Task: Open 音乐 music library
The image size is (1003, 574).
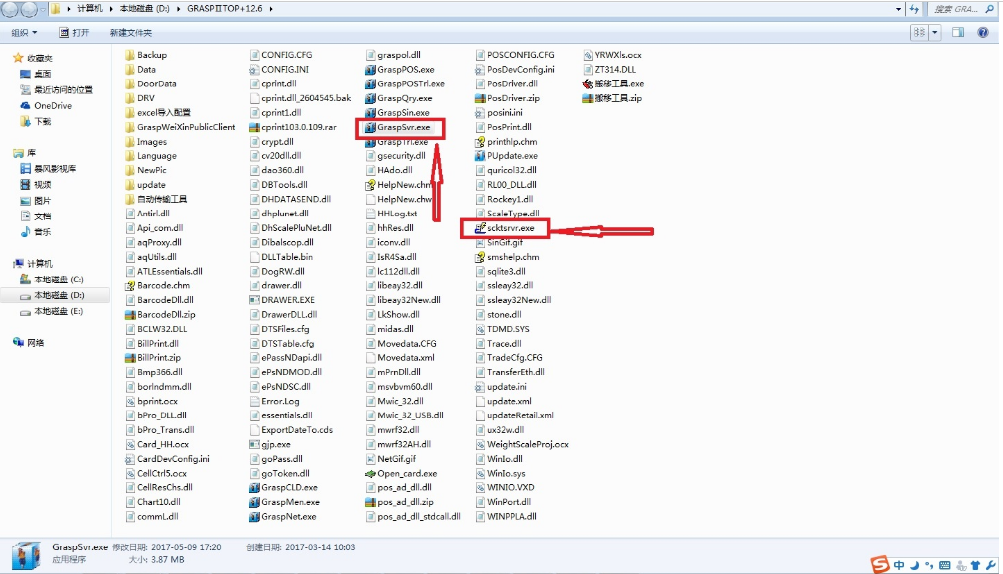Action: 36,232
